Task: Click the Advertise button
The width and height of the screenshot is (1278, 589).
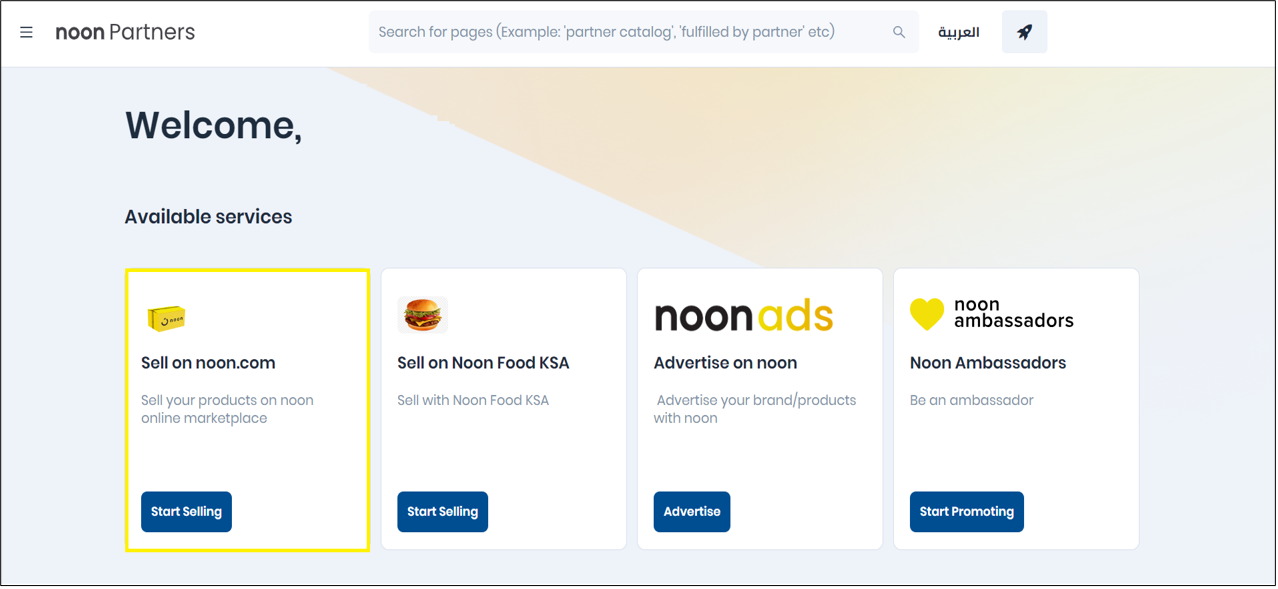Action: [692, 511]
